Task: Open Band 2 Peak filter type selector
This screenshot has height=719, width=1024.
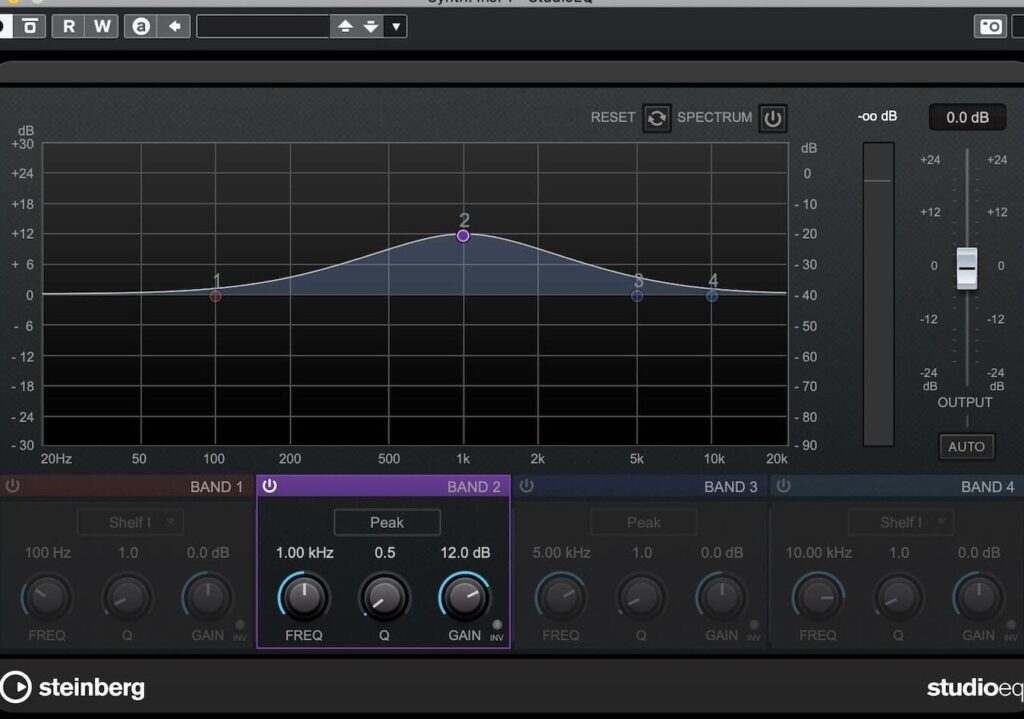Action: click(387, 522)
